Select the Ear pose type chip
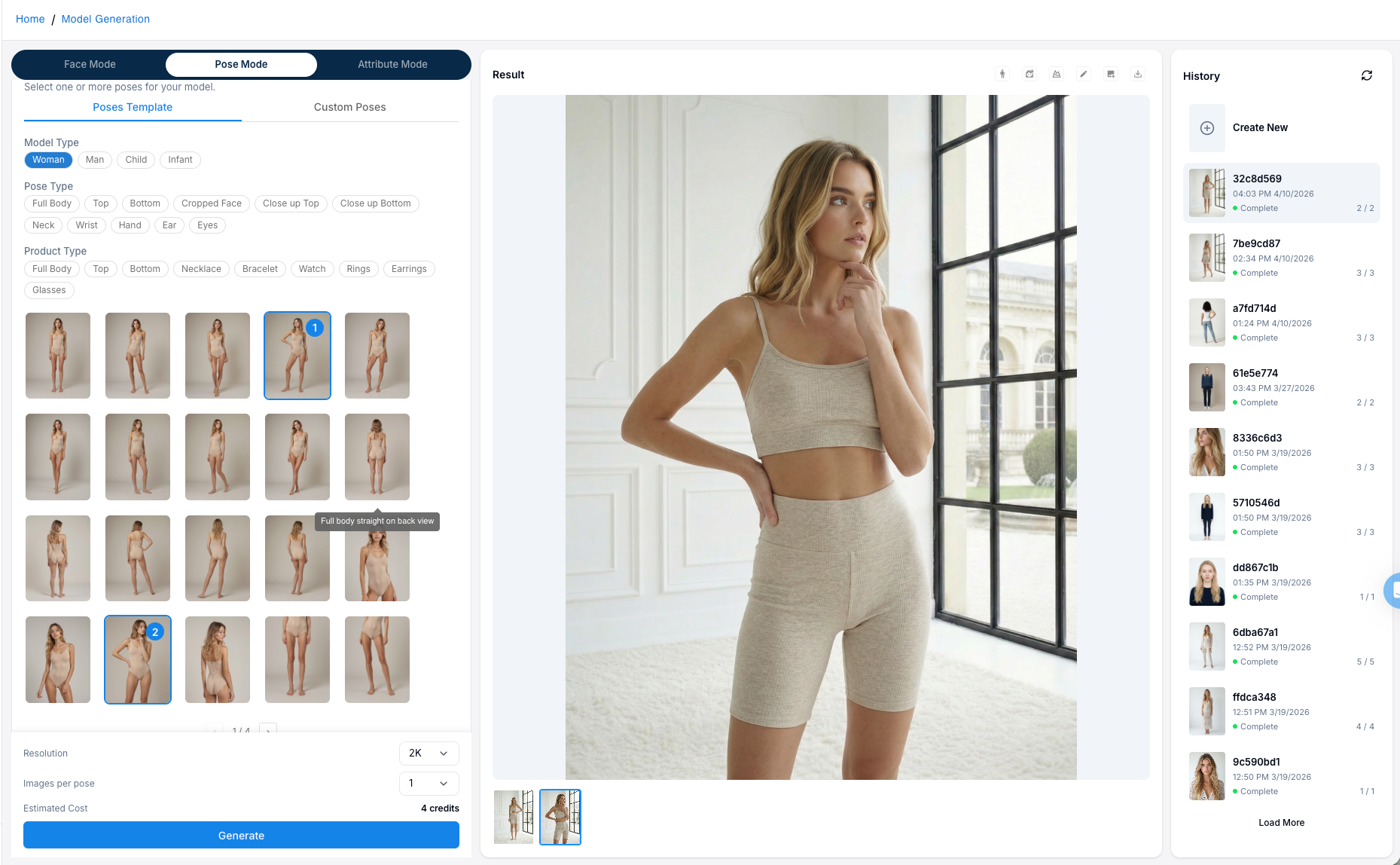The image size is (1400, 865). 169,225
